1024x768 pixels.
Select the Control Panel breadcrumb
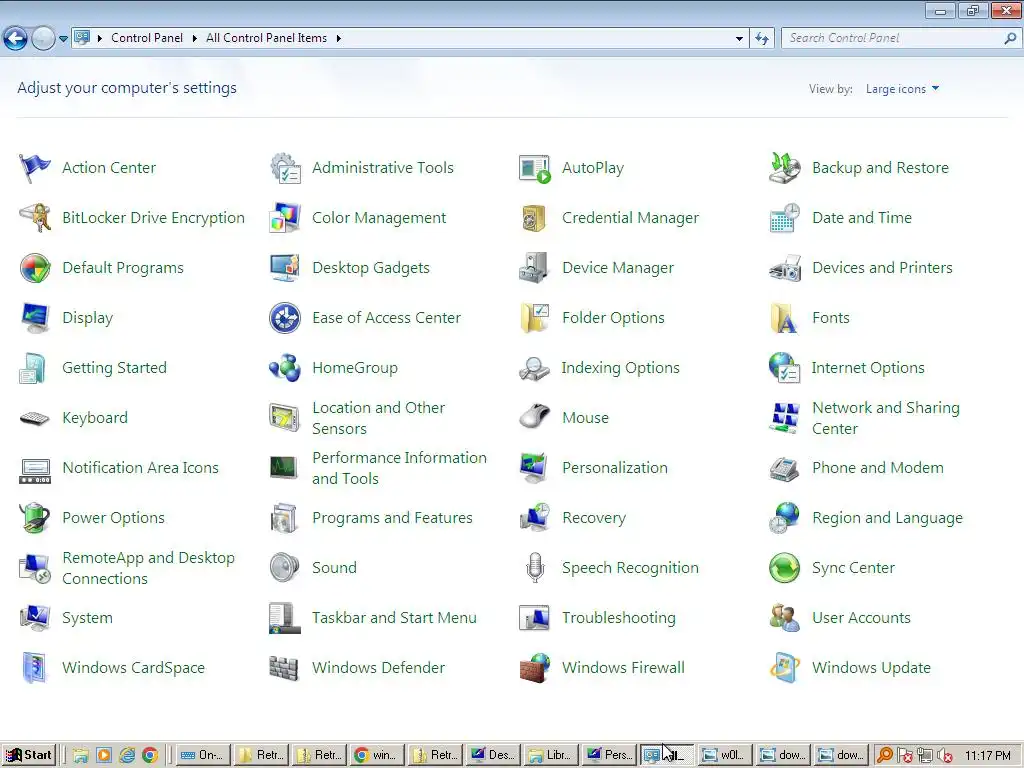click(147, 38)
